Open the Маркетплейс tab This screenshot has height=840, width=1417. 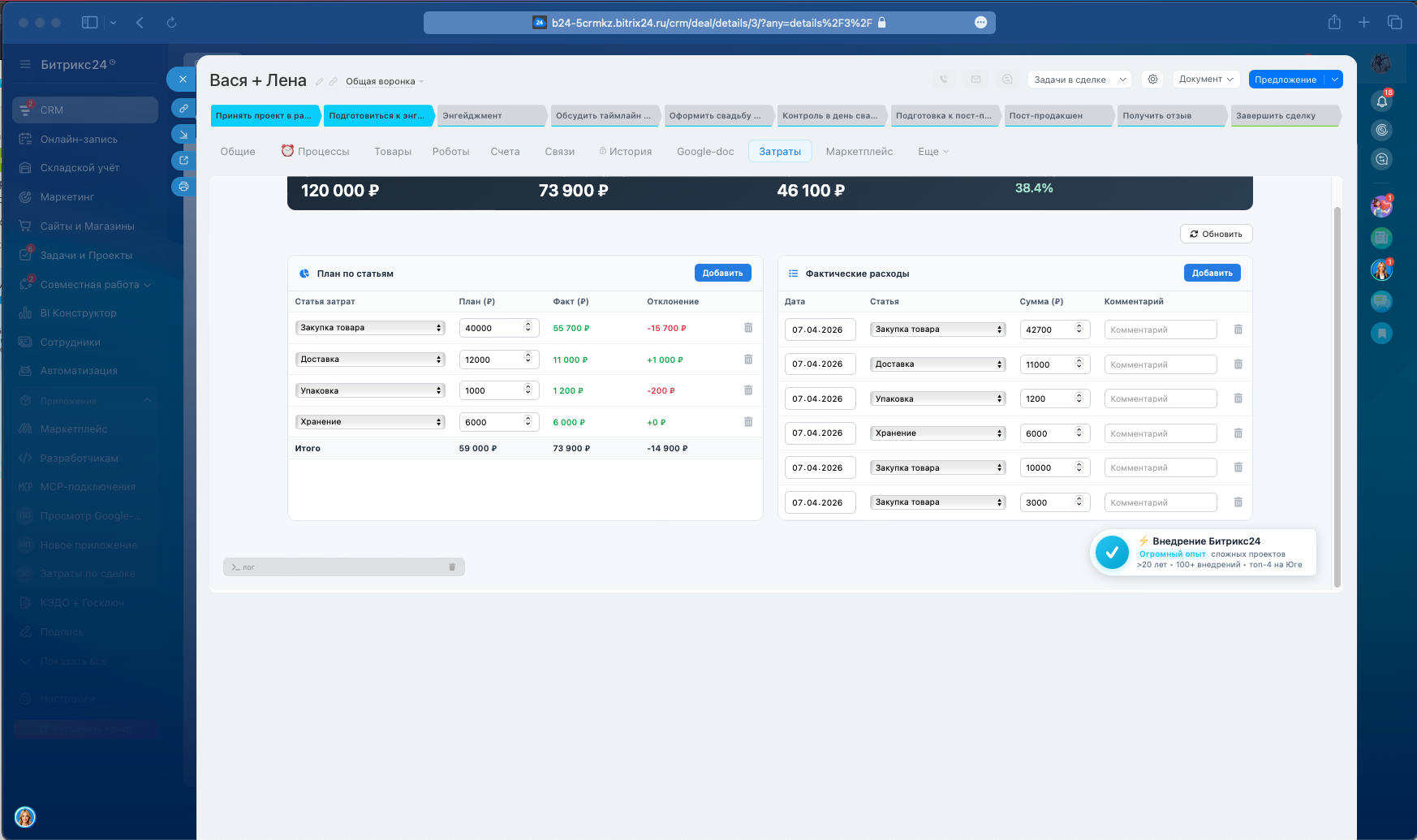click(x=859, y=152)
